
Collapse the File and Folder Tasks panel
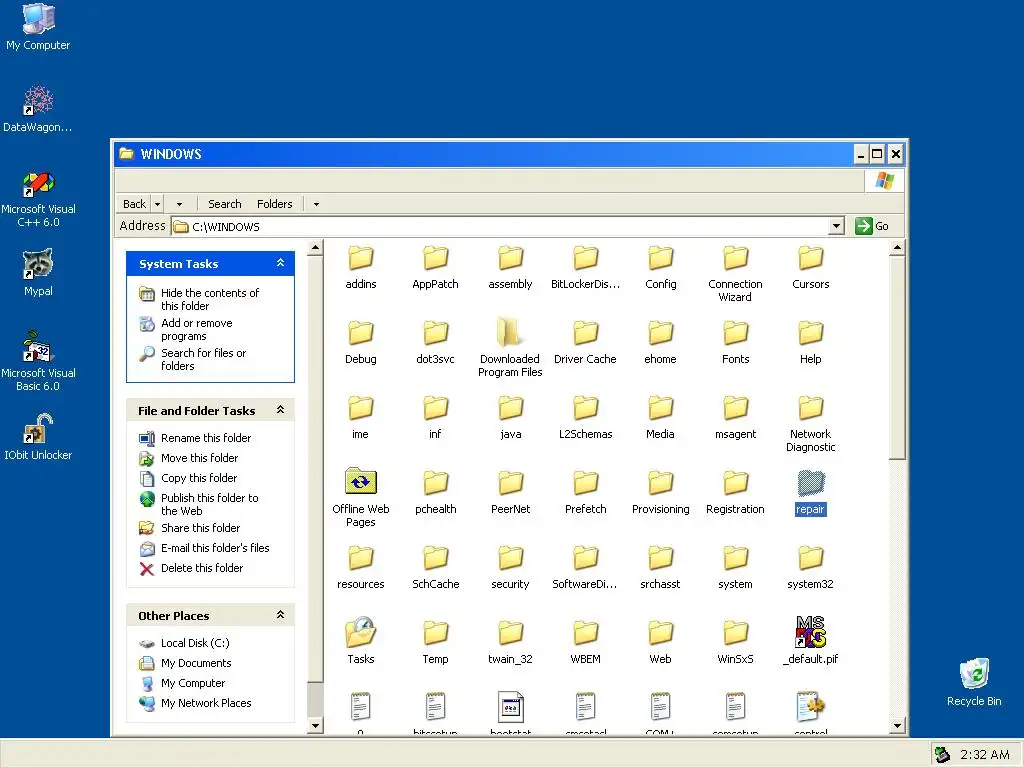pos(280,409)
